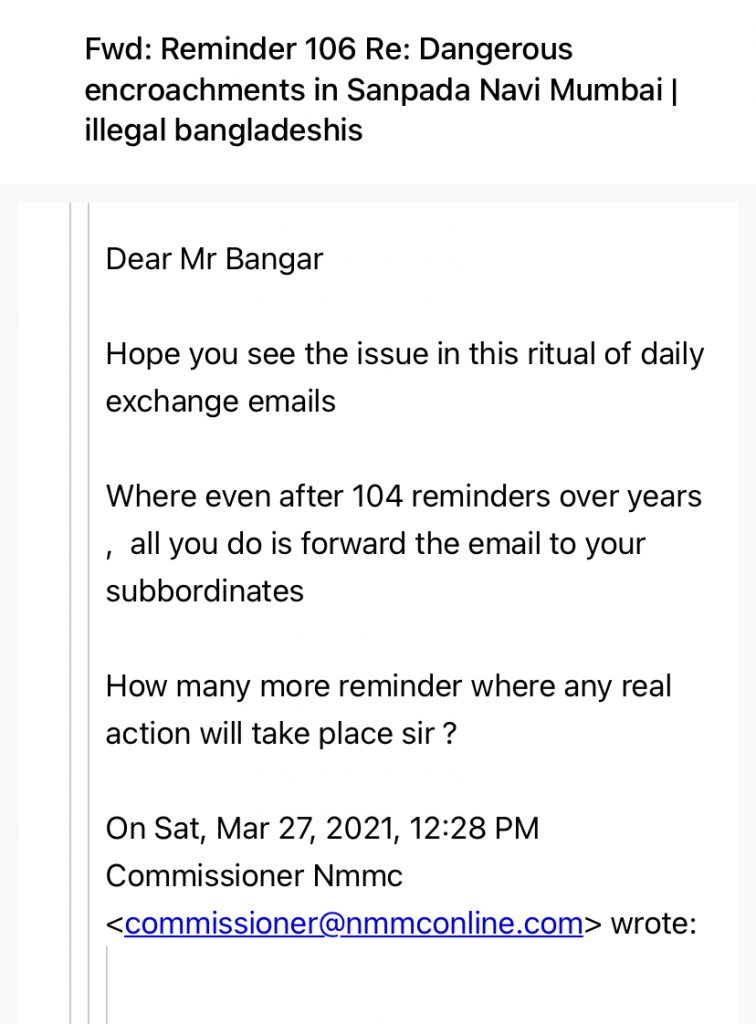This screenshot has height=1024, width=756.
Task: Click the word 'subbordinates' in the message
Action: pyautogui.click(x=205, y=591)
